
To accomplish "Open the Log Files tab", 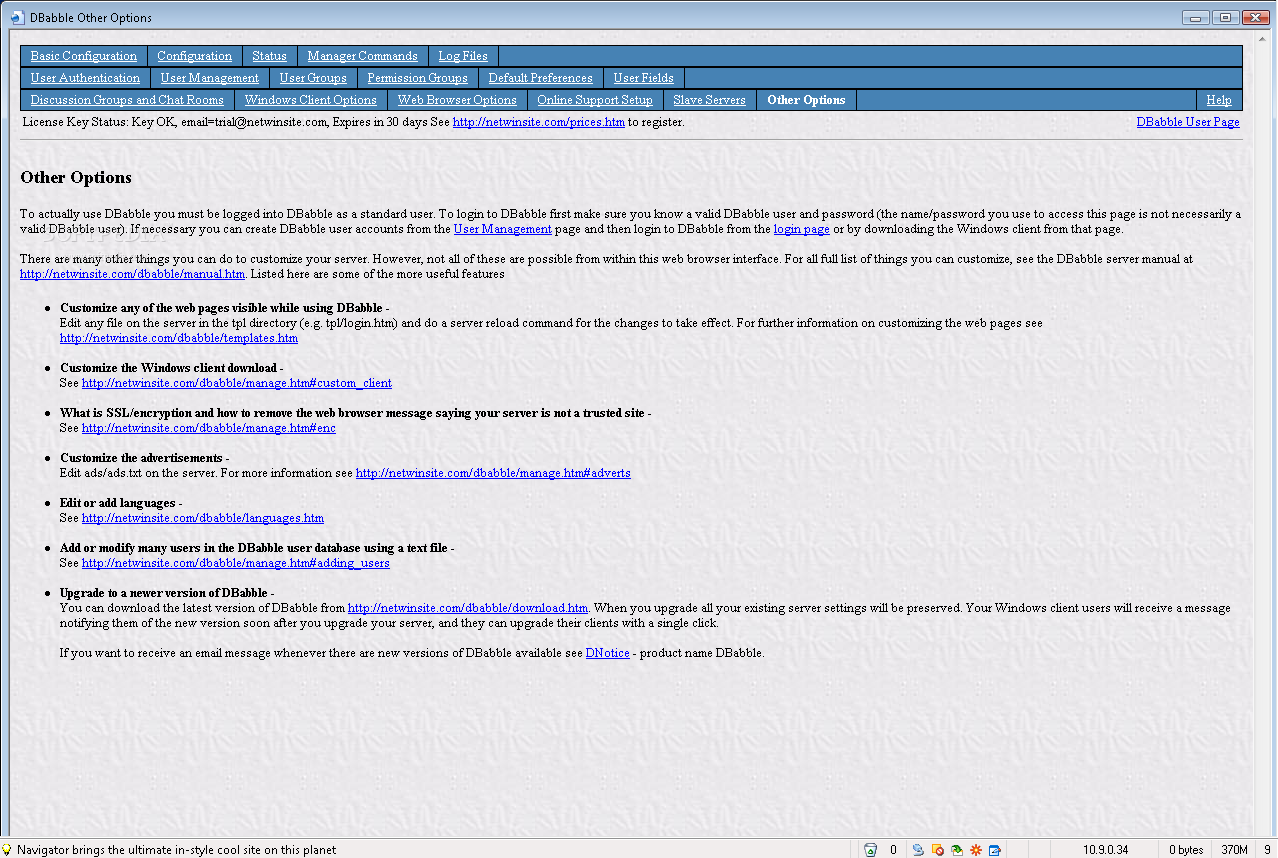I will tap(463, 56).
